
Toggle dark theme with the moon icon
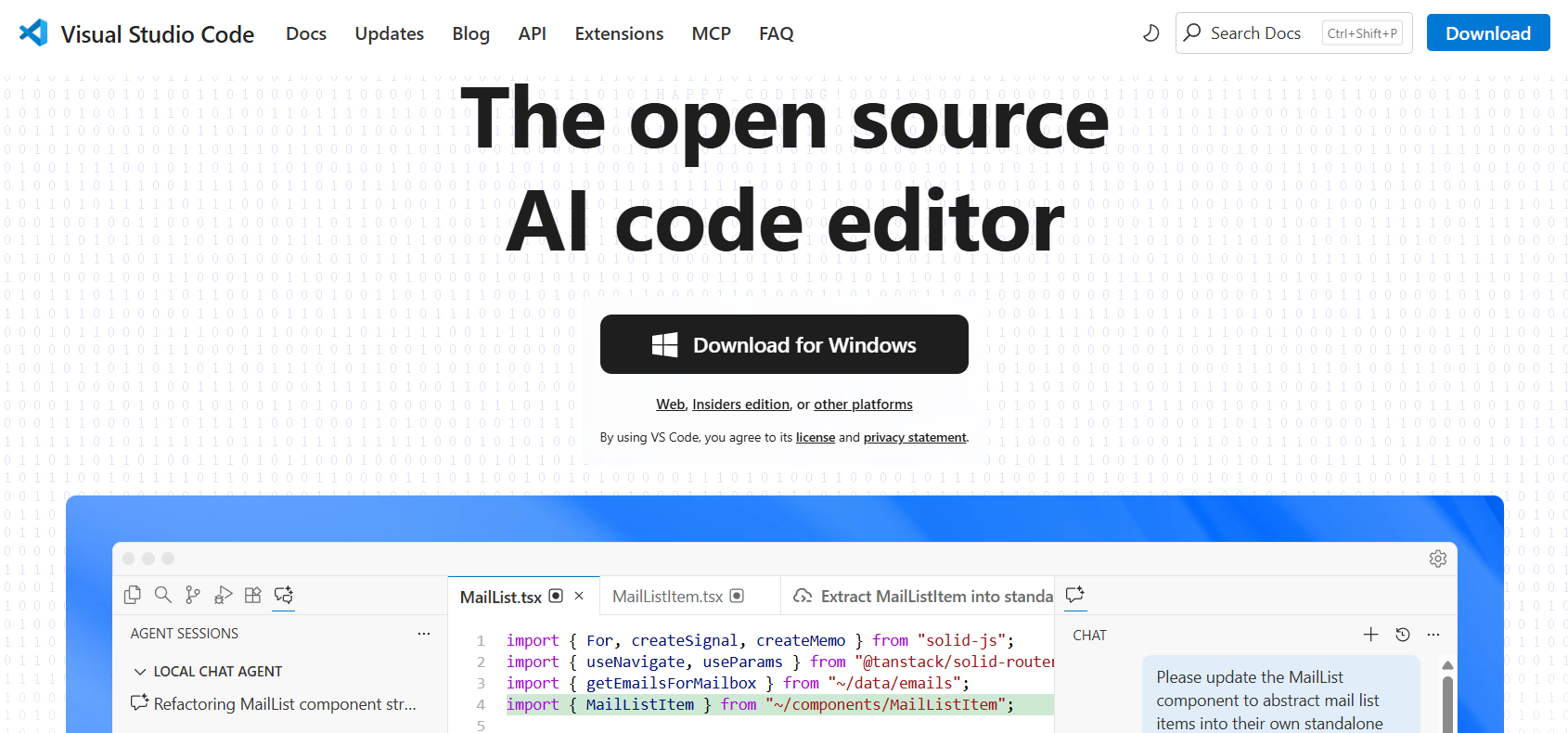tap(1150, 33)
